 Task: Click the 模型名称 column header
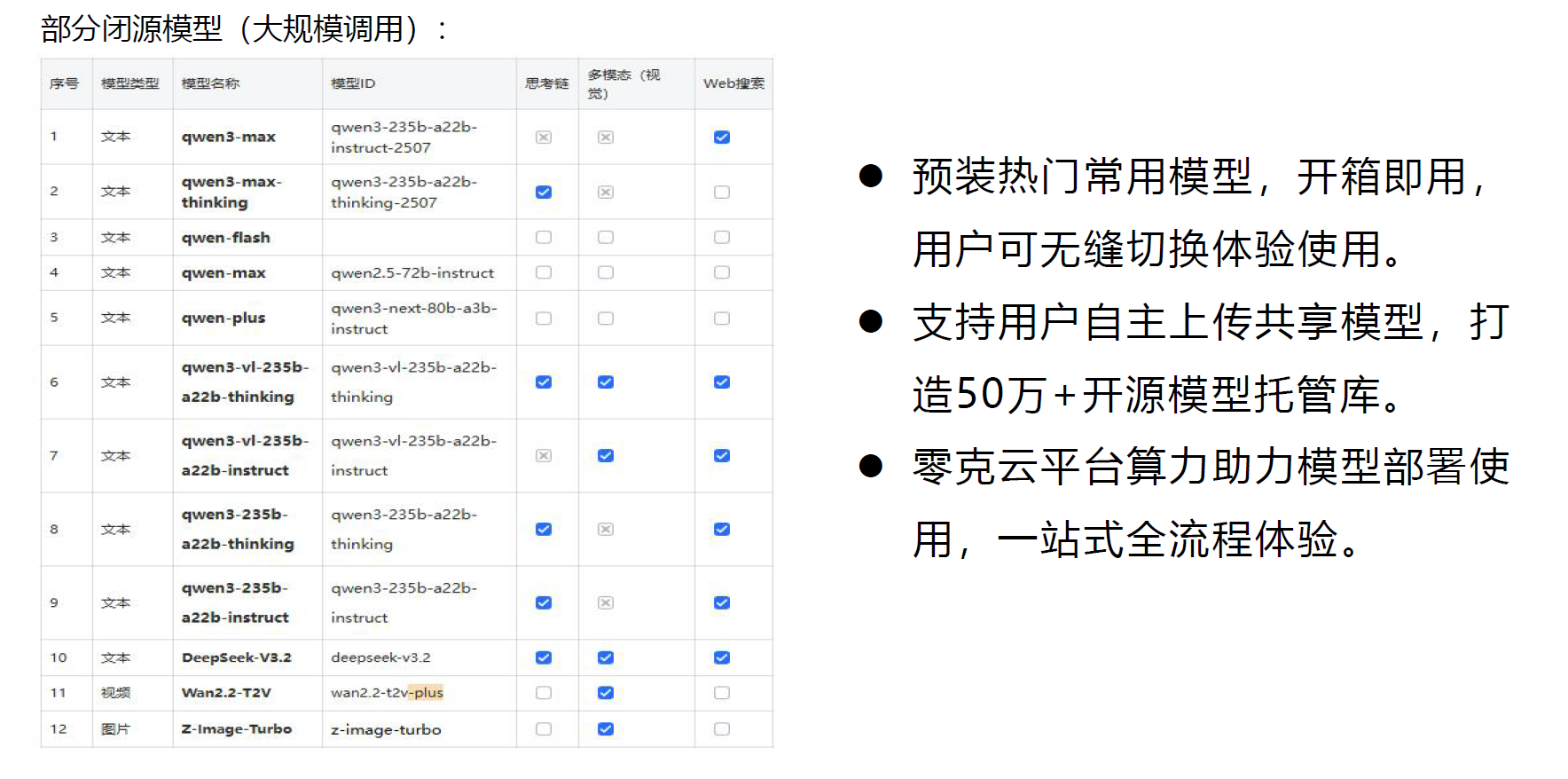click(210, 83)
